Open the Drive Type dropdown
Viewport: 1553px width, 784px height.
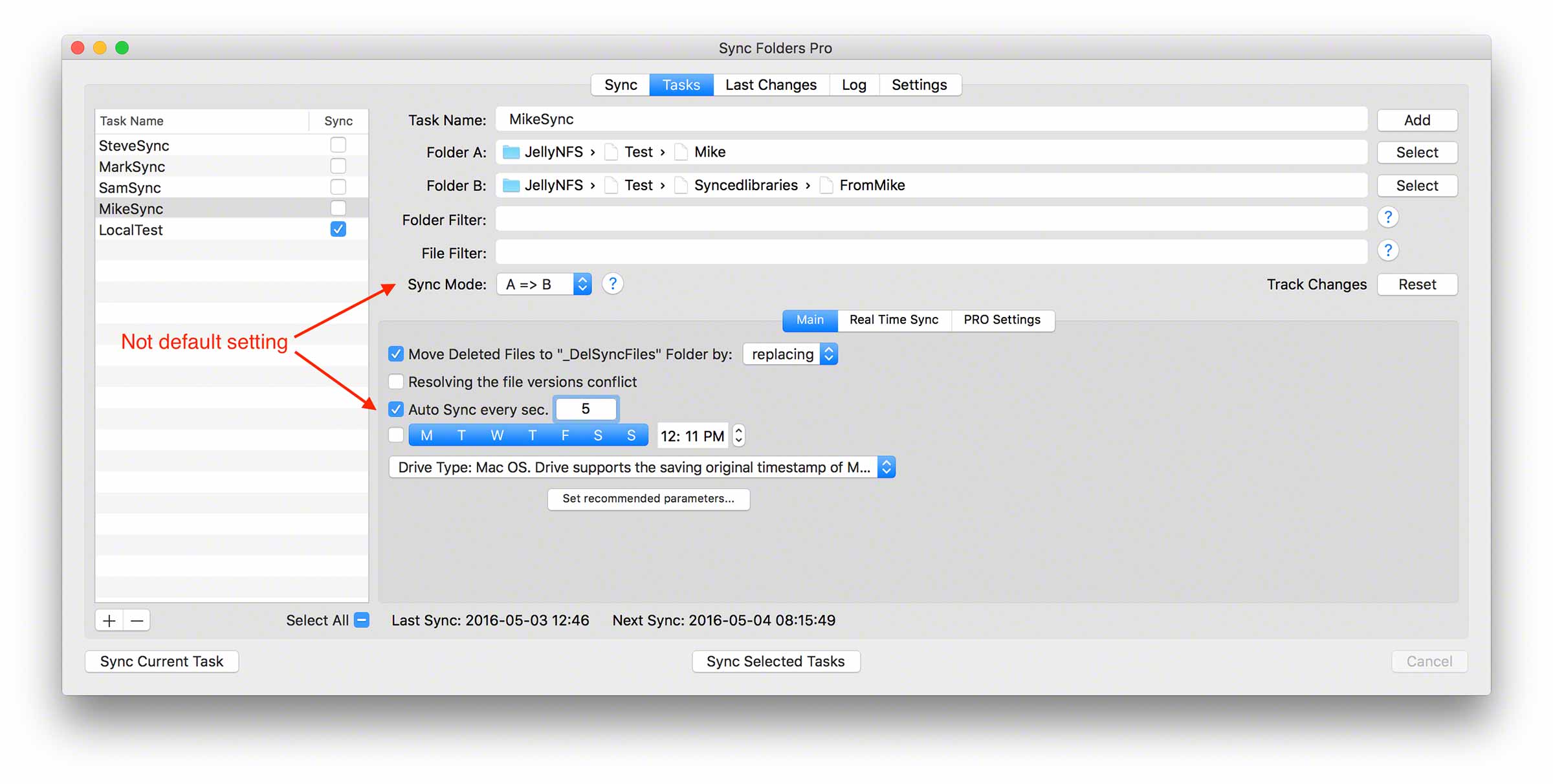point(642,467)
